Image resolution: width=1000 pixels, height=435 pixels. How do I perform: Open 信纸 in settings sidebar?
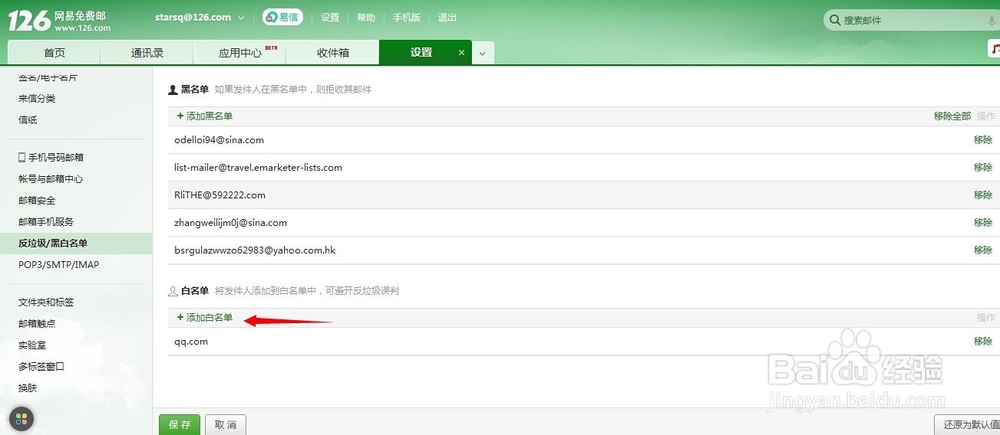click(x=27, y=120)
